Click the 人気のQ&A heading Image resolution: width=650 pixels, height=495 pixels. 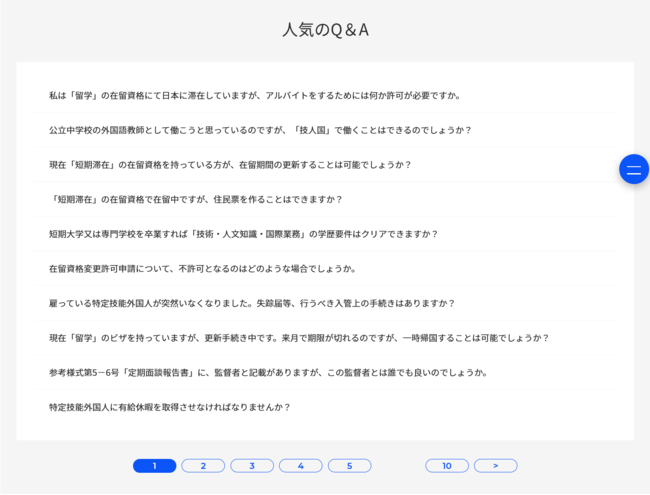[325, 30]
